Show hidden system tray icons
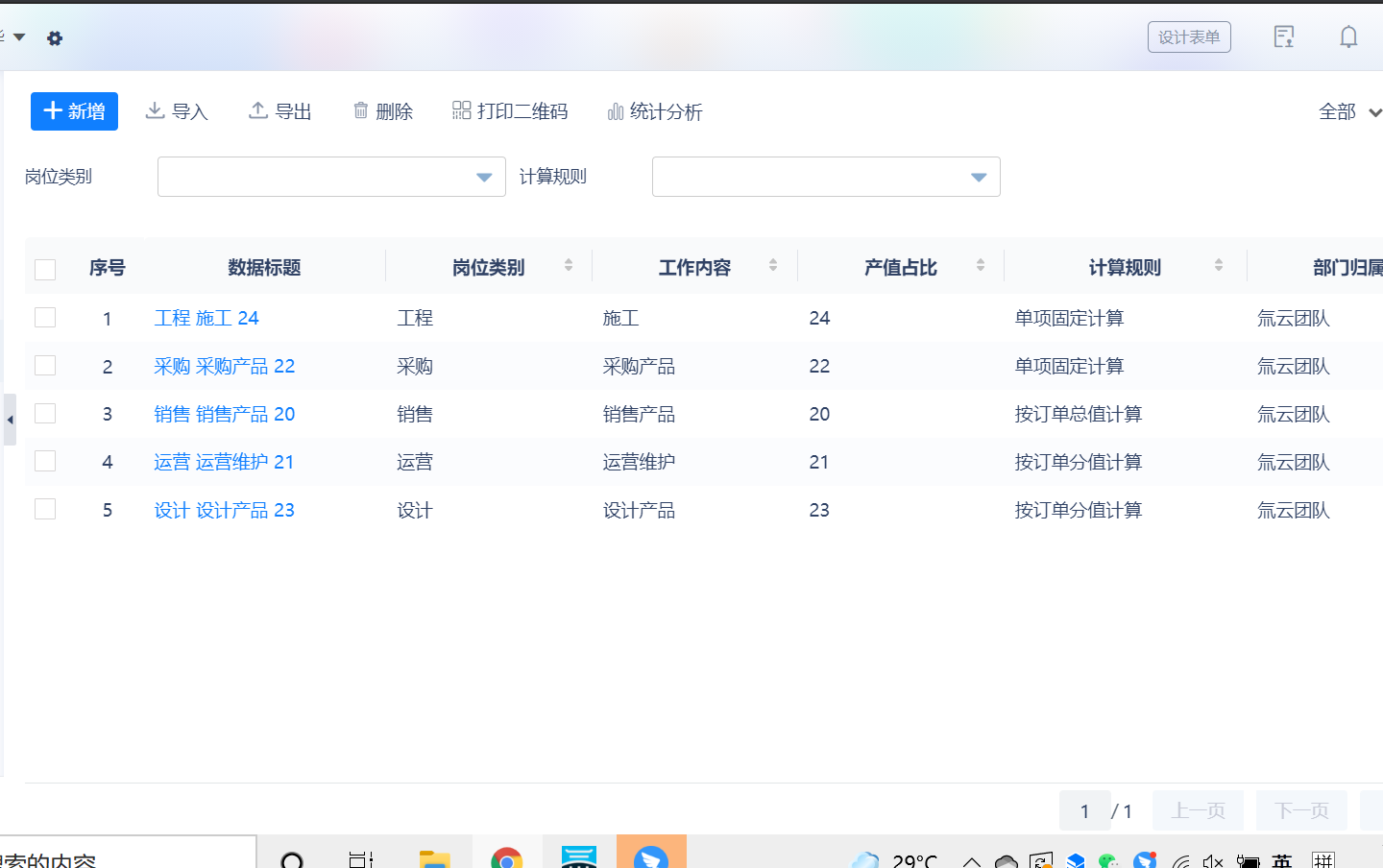 click(972, 860)
